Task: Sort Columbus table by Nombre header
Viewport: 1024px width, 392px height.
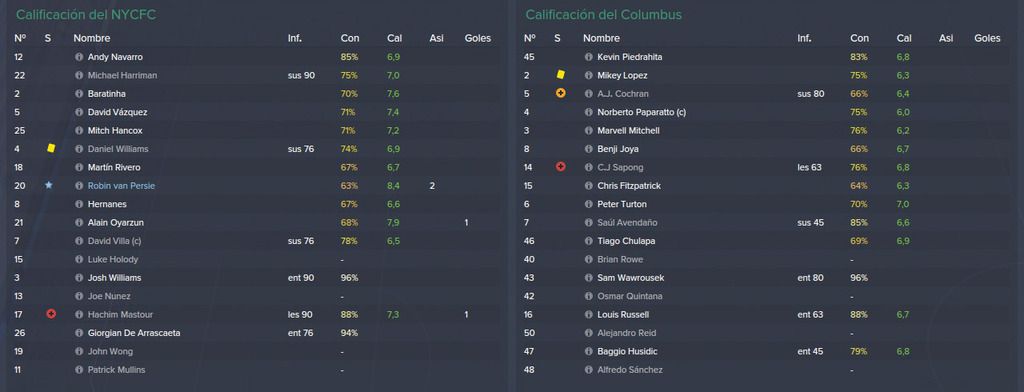Action: coord(601,39)
